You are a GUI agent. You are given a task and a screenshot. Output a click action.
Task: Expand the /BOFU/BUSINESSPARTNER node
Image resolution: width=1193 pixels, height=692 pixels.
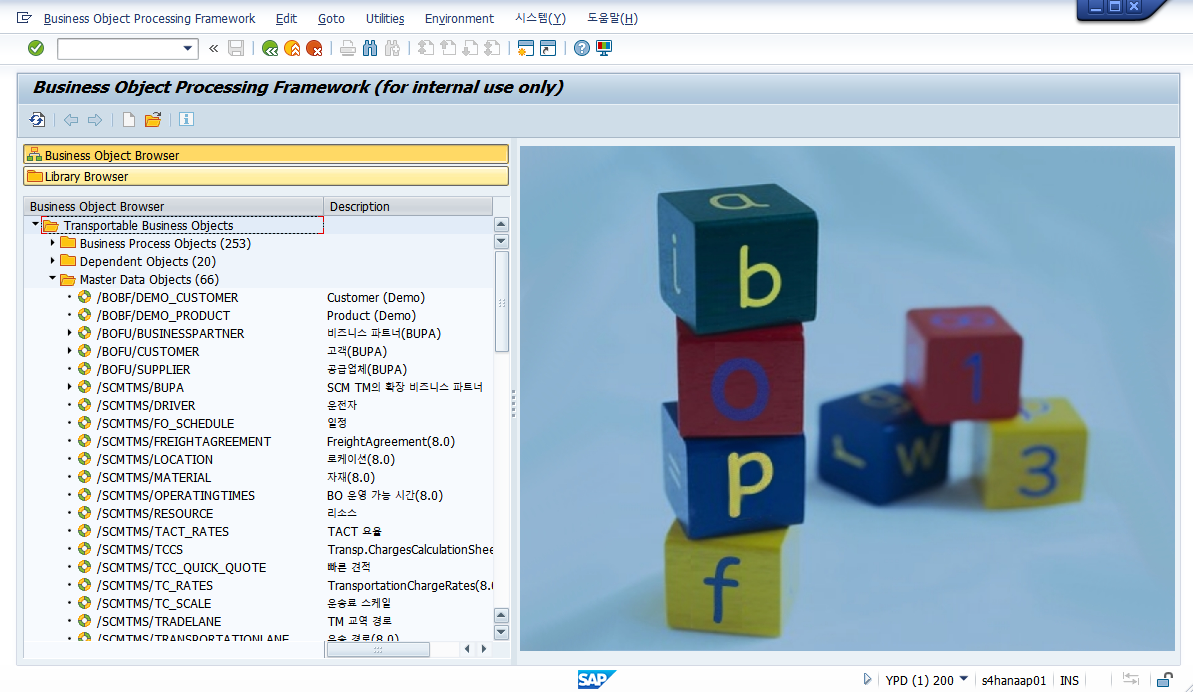pos(69,333)
